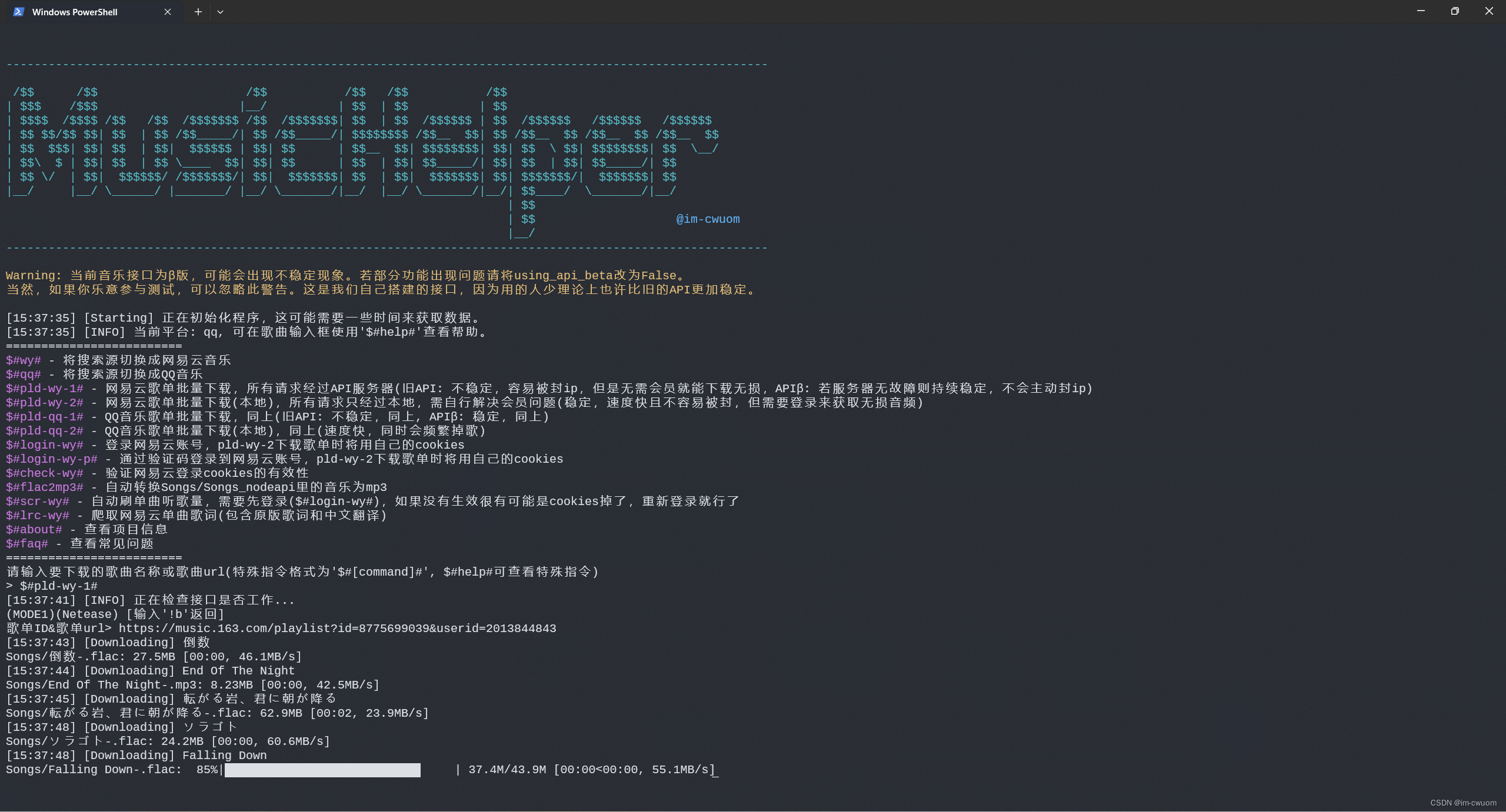The height and width of the screenshot is (812, 1506).
Task: Close the Windows PowerShell tab
Action: tap(168, 12)
